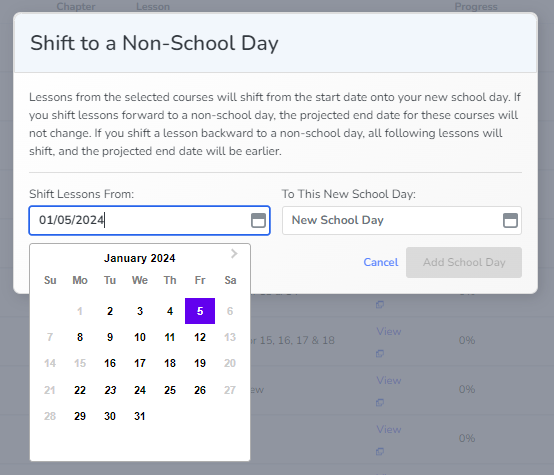This screenshot has height=475, width=554.
Task: Click the Shift Lessons From label
Action: tap(82, 194)
